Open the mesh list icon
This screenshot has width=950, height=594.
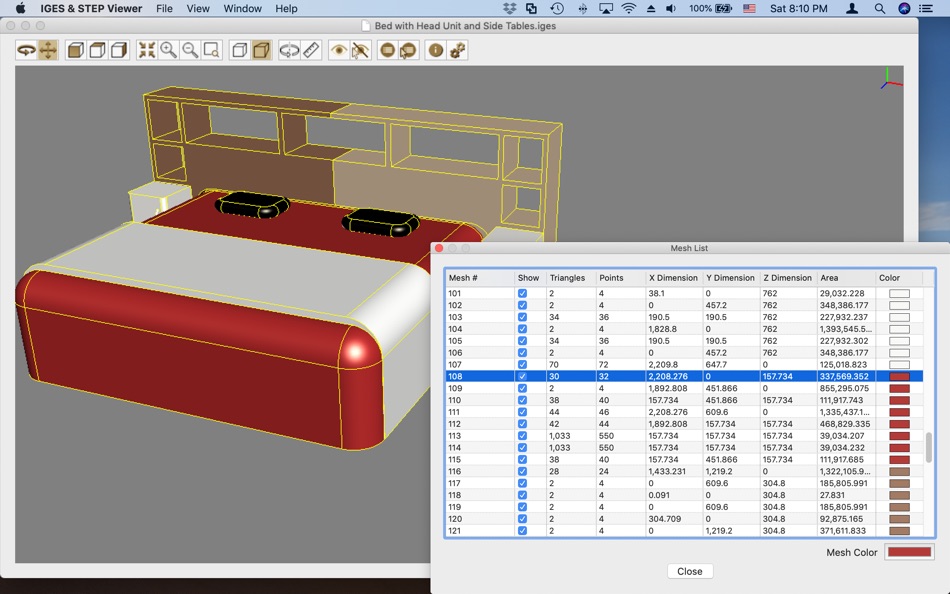(x=388, y=50)
